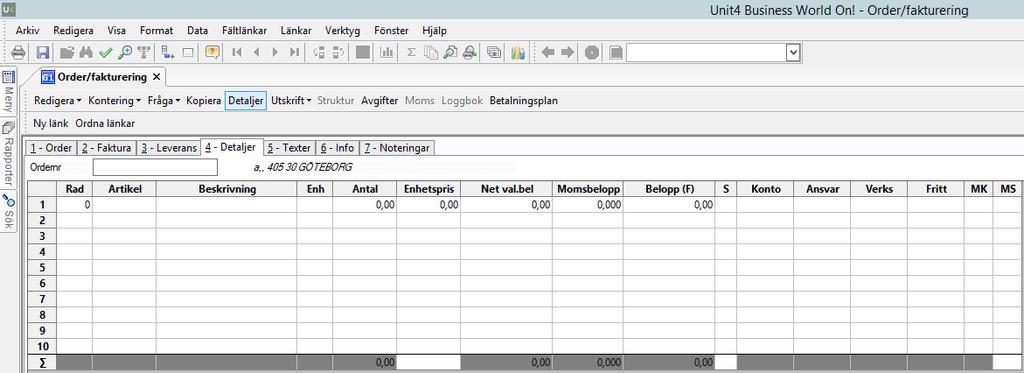Open the Rapporter side panel
The width and height of the screenshot is (1024, 373).
pyautogui.click(x=8, y=154)
